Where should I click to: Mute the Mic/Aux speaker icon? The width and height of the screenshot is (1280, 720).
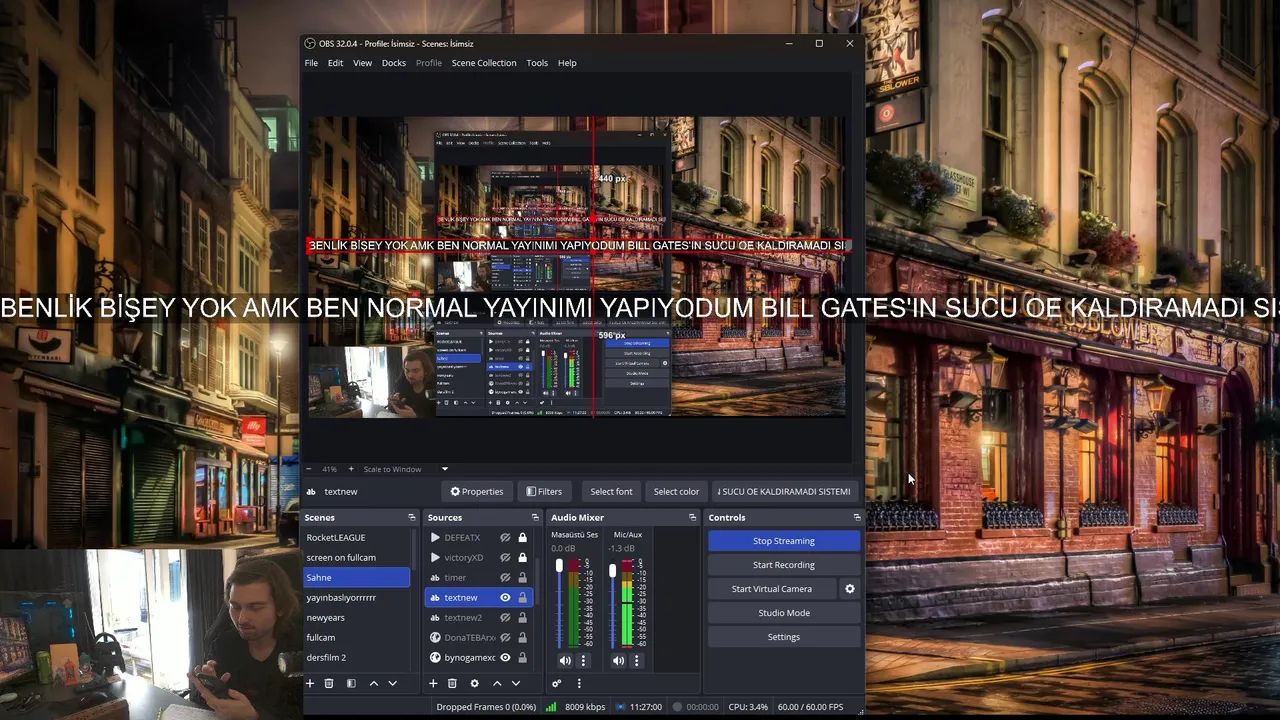pyautogui.click(x=618, y=660)
